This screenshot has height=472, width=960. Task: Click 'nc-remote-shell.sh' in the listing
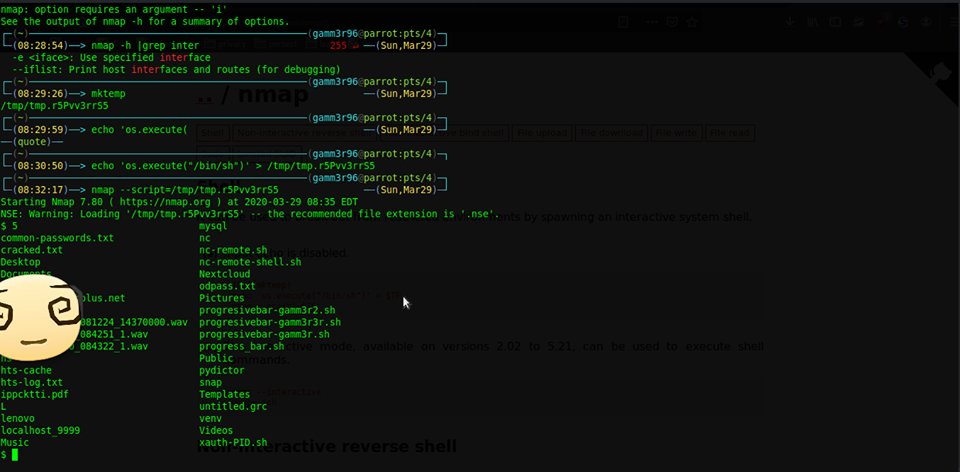(250, 262)
